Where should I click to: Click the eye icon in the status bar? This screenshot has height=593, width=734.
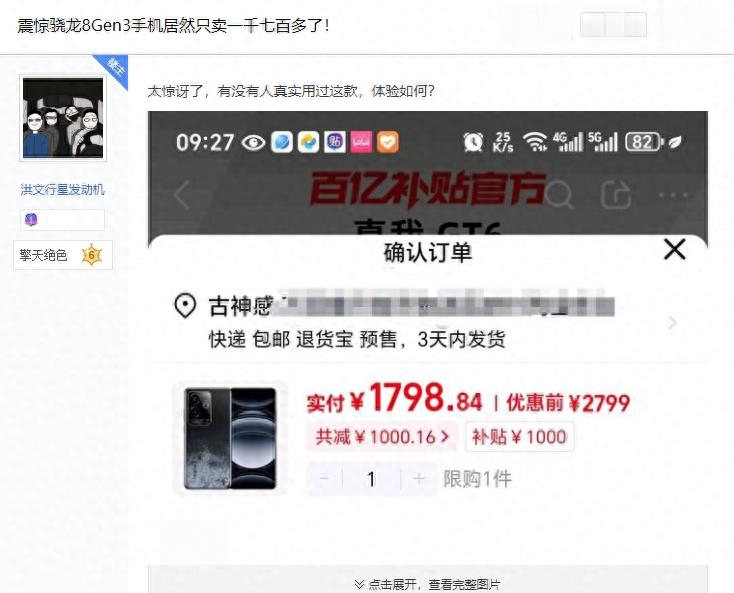(x=253, y=142)
